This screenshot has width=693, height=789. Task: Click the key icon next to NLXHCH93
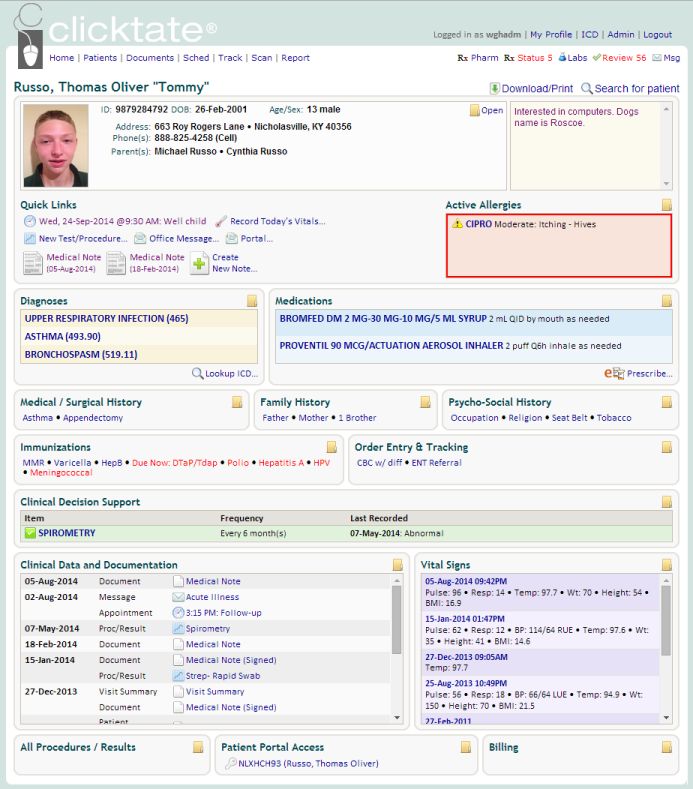click(x=230, y=763)
